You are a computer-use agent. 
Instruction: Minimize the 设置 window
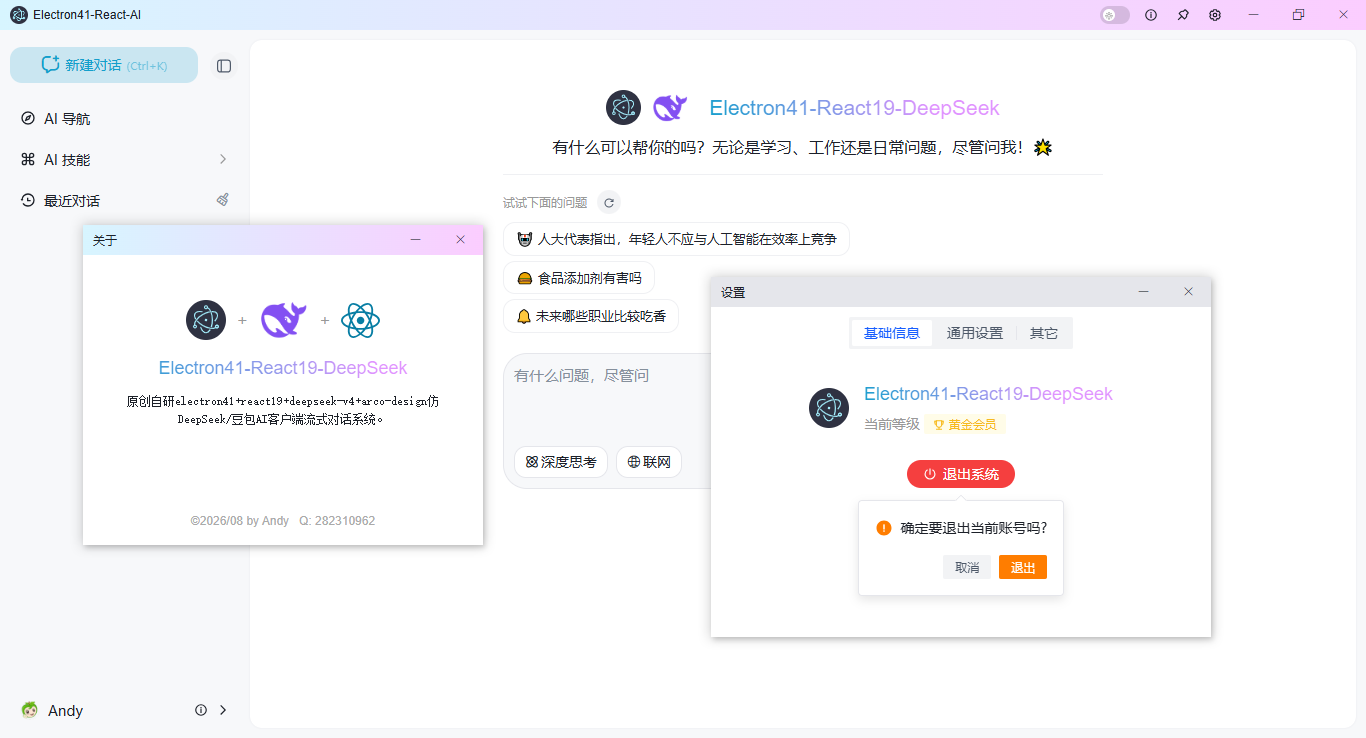point(1144,292)
